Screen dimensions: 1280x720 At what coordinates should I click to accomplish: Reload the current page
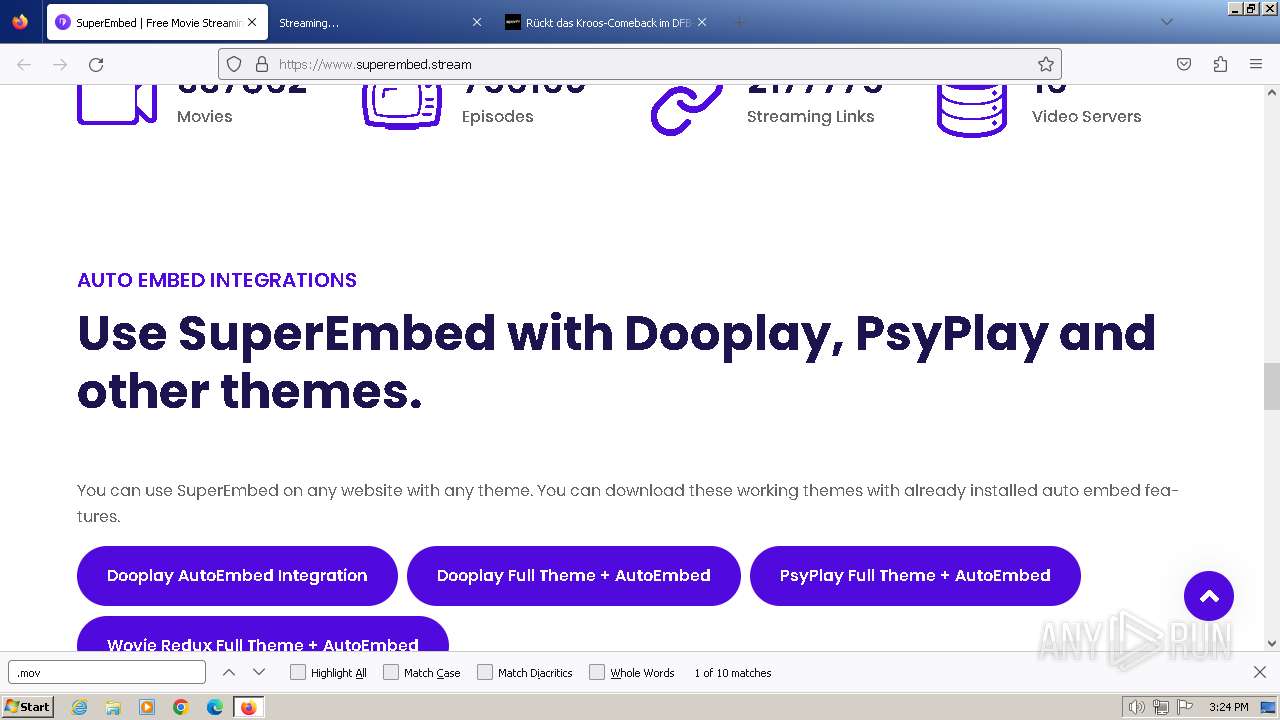(x=96, y=64)
